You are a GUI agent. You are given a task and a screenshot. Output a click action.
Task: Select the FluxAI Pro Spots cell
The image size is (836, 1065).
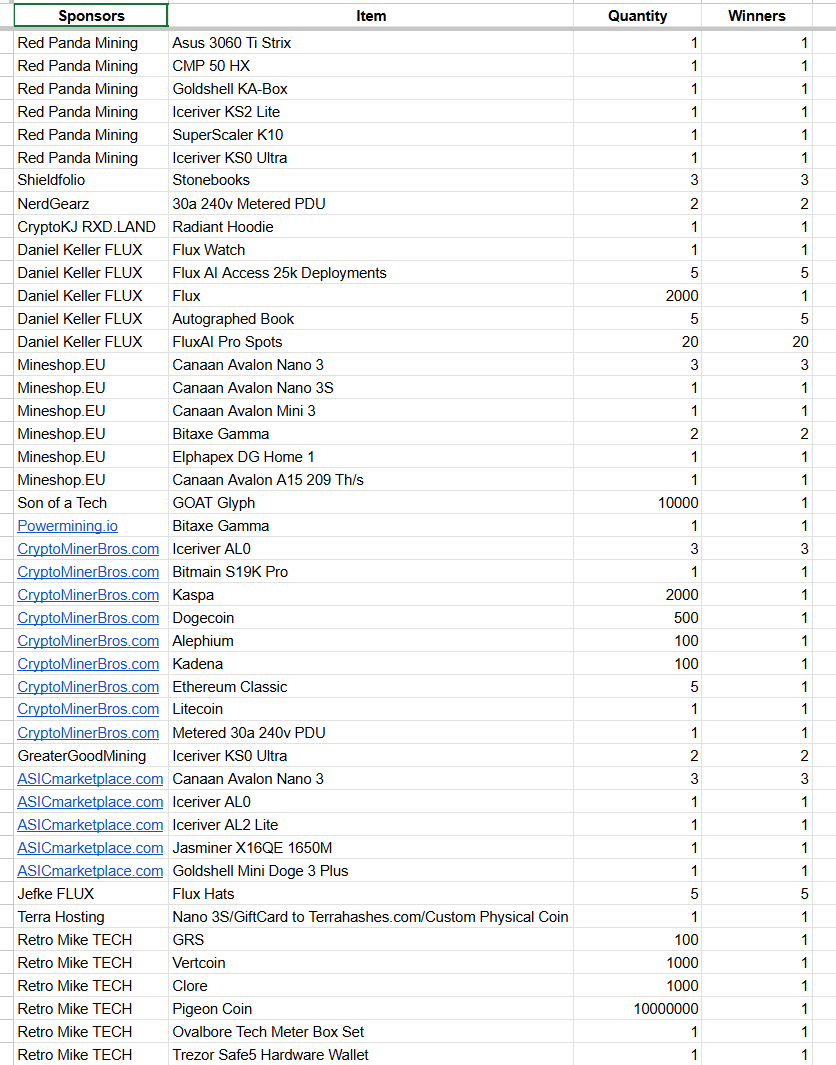click(371, 342)
